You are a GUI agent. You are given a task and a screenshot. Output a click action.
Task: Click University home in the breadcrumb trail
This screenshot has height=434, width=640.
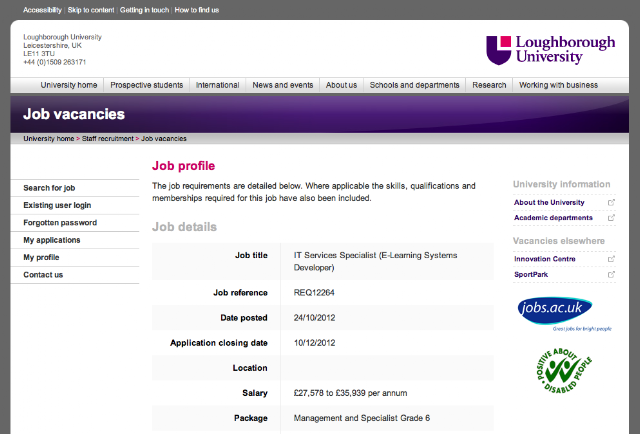(49, 139)
